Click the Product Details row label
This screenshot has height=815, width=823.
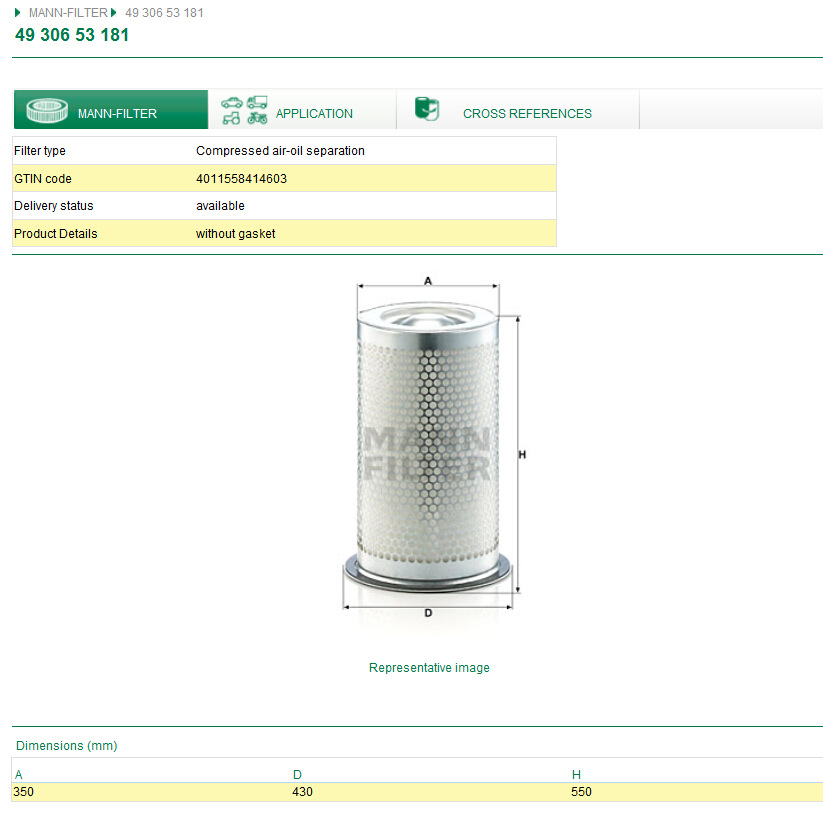tap(56, 234)
